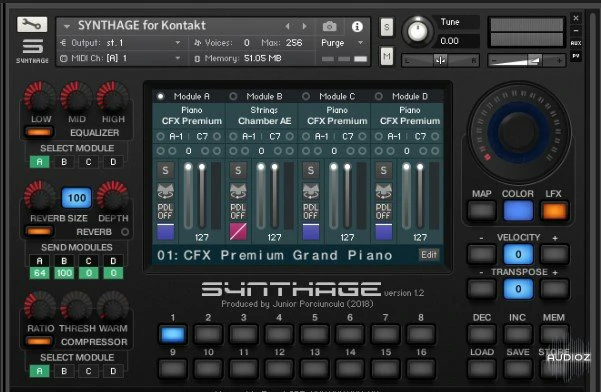Expand the instrument name dropdown arrow
The height and width of the screenshot is (392, 601).
coord(67,26)
